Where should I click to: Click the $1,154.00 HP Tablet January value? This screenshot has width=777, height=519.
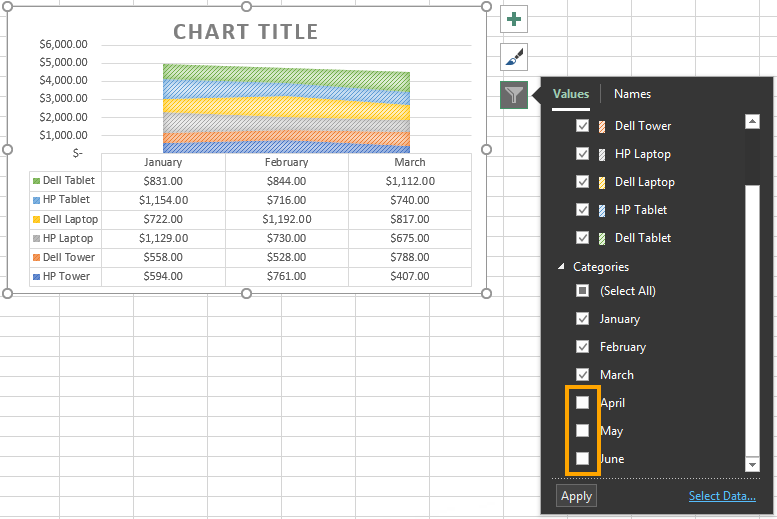click(164, 200)
